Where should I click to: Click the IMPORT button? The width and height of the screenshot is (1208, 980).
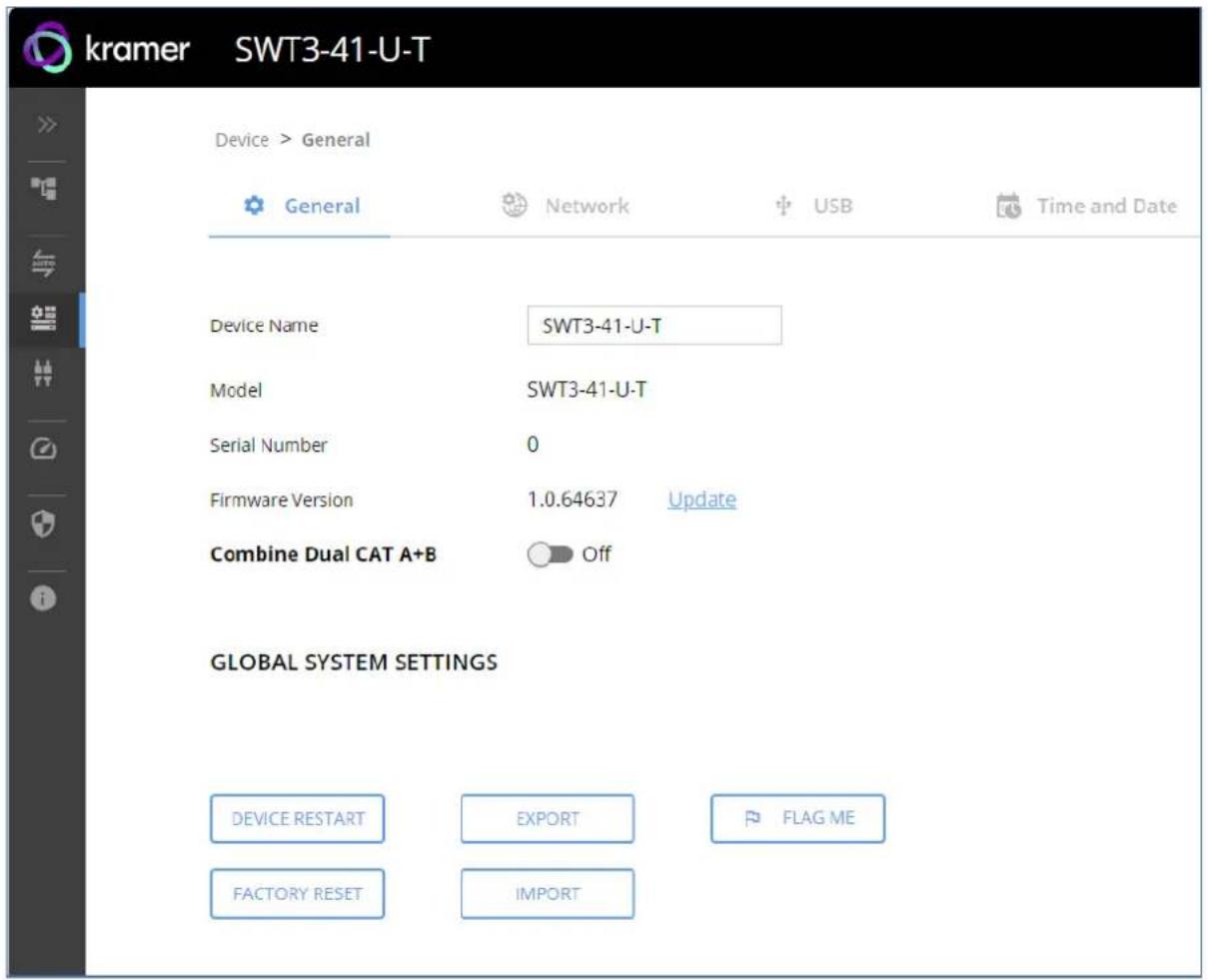(548, 894)
